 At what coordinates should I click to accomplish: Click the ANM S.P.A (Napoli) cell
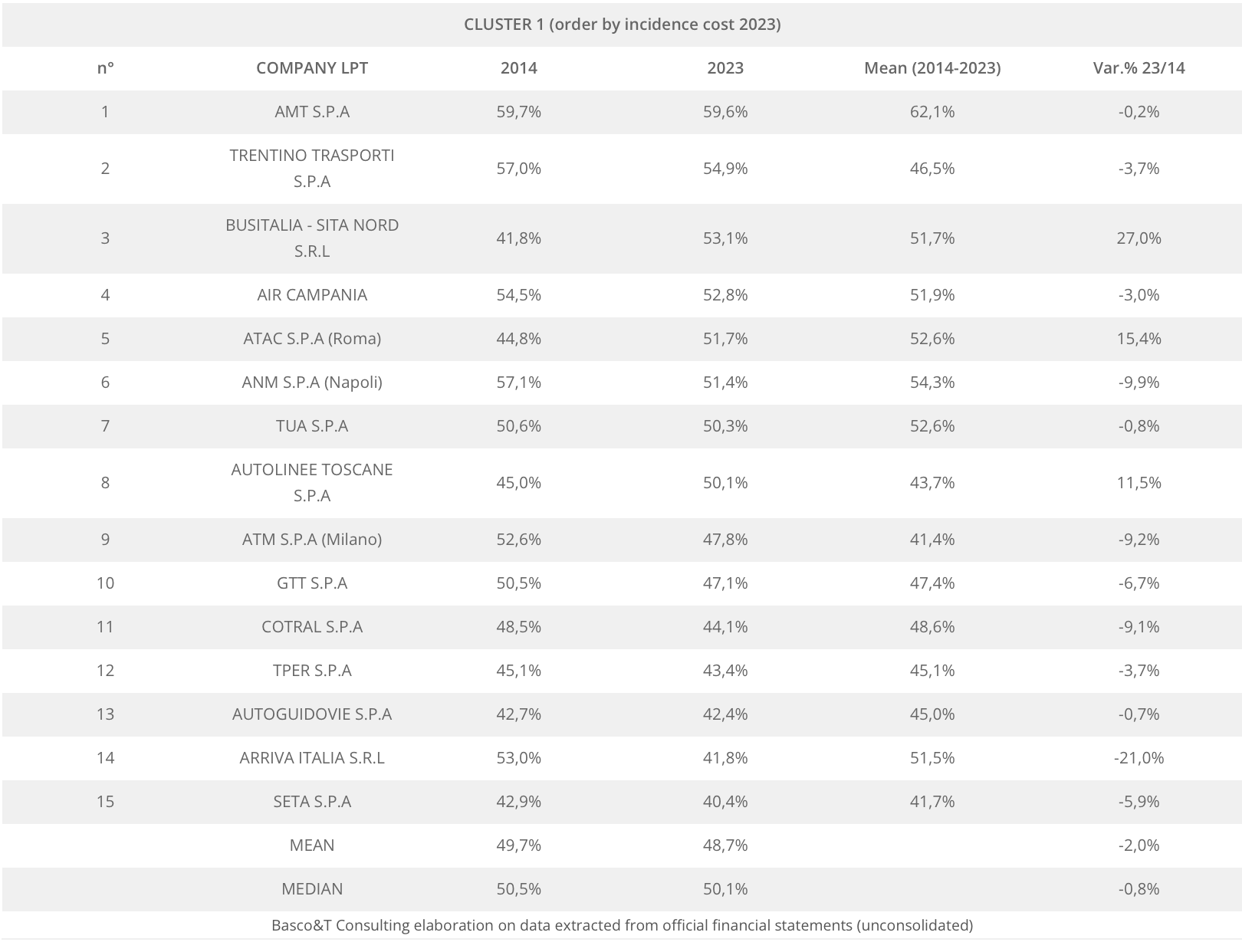point(311,382)
